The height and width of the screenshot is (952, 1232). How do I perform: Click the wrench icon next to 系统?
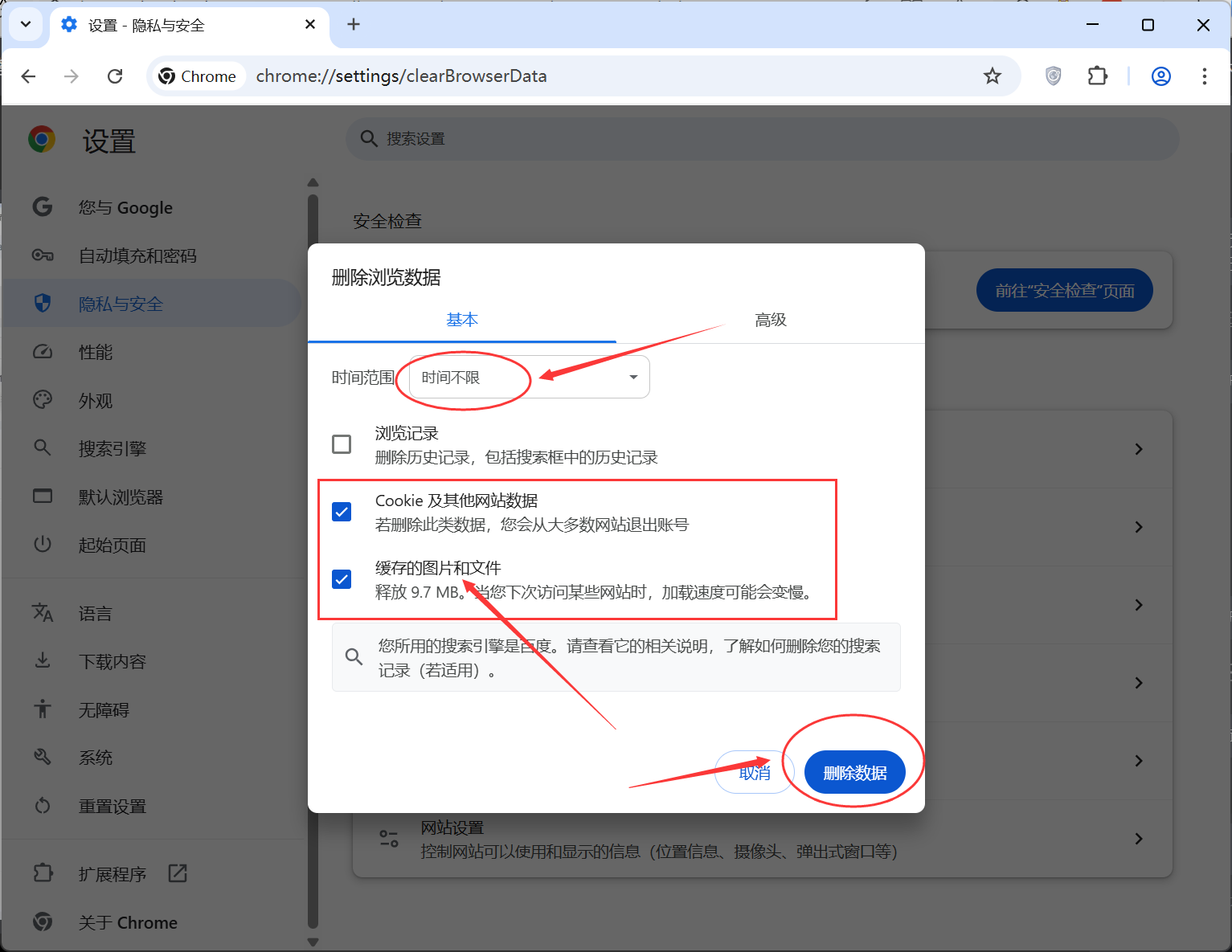pos(42,756)
